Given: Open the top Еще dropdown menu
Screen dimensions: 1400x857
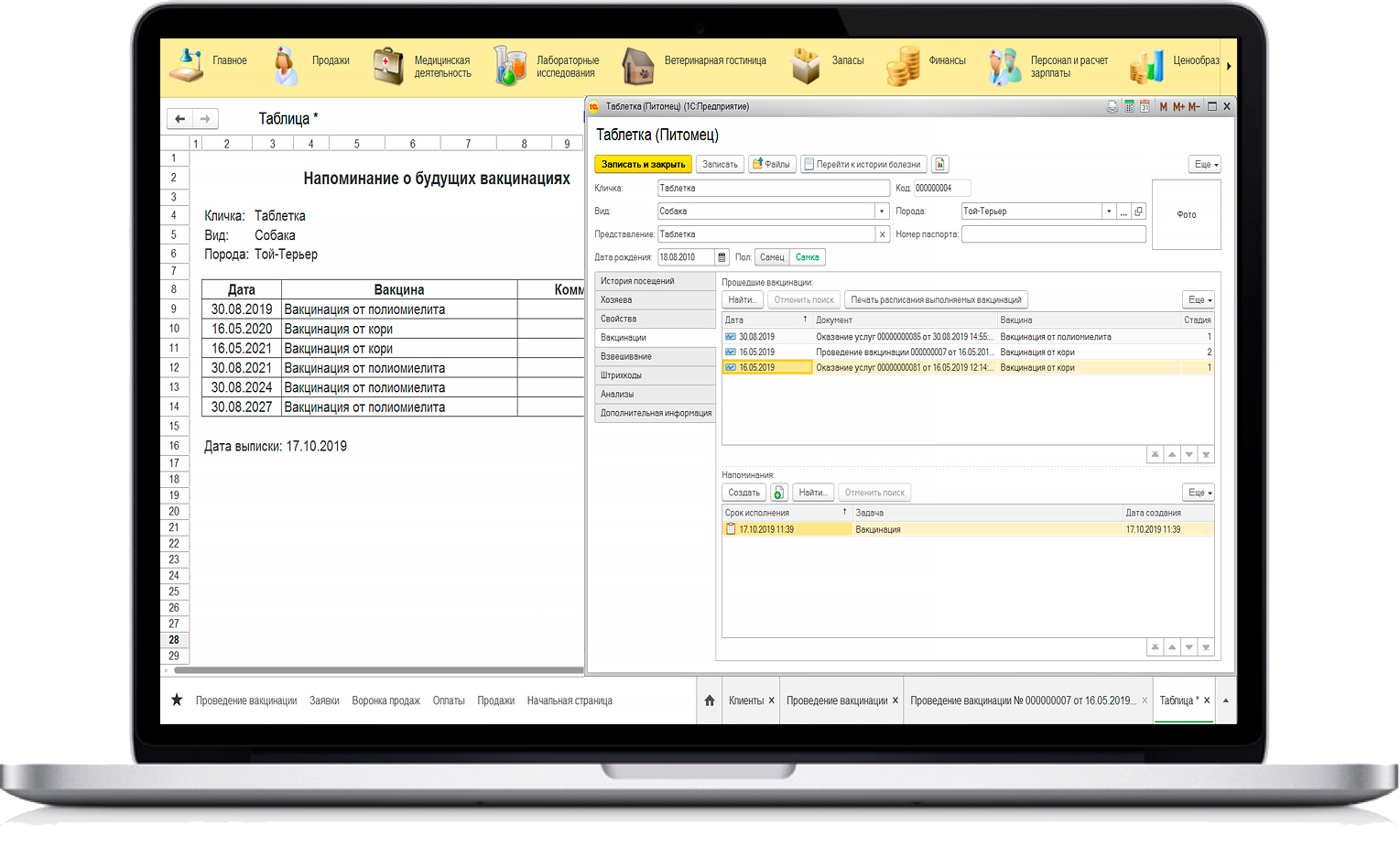Looking at the screenshot, I should [1205, 165].
